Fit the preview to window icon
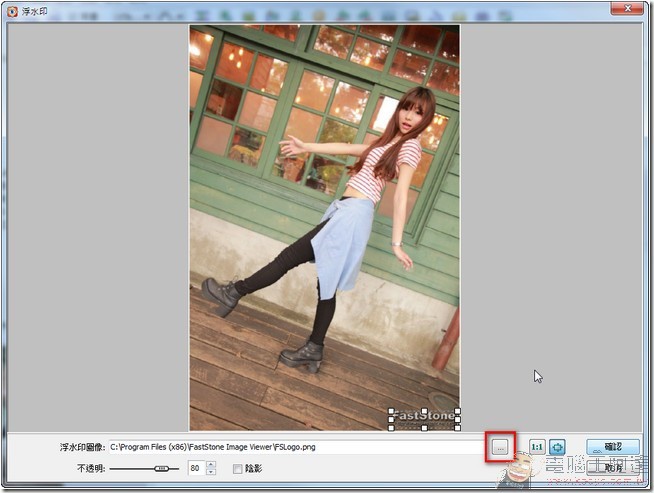The width and height of the screenshot is (654, 493). [557, 447]
